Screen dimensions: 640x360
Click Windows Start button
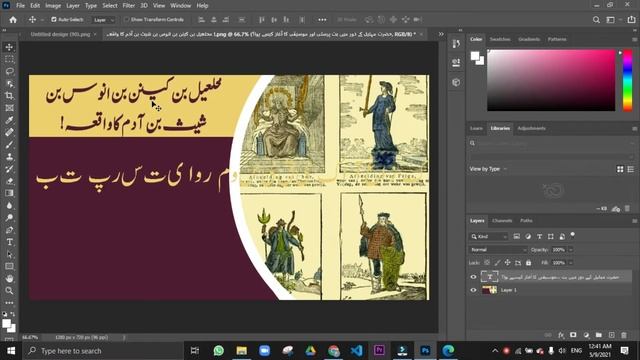click(11, 351)
